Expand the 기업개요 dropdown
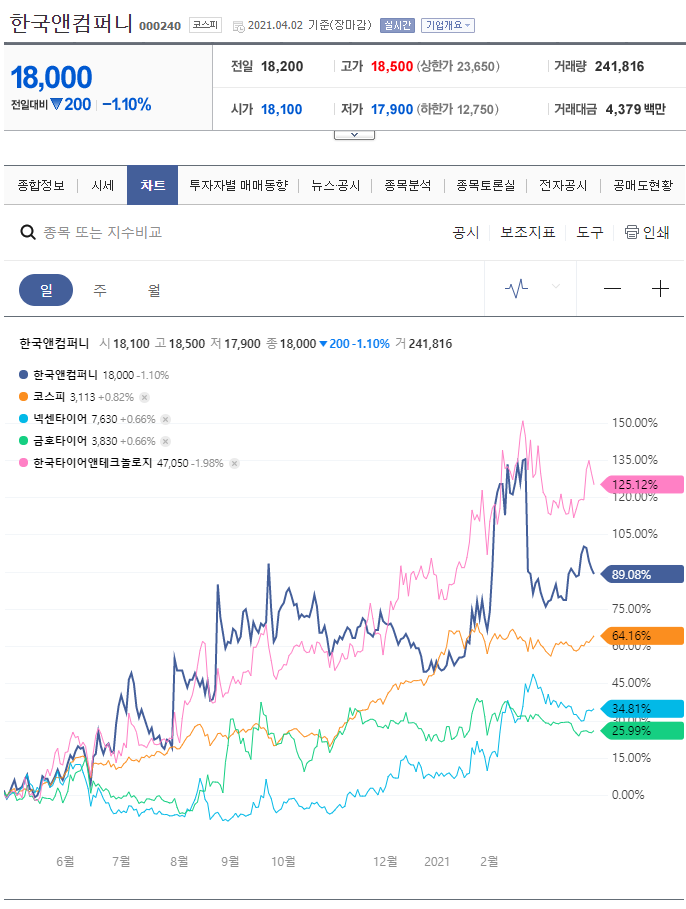 (x=448, y=25)
